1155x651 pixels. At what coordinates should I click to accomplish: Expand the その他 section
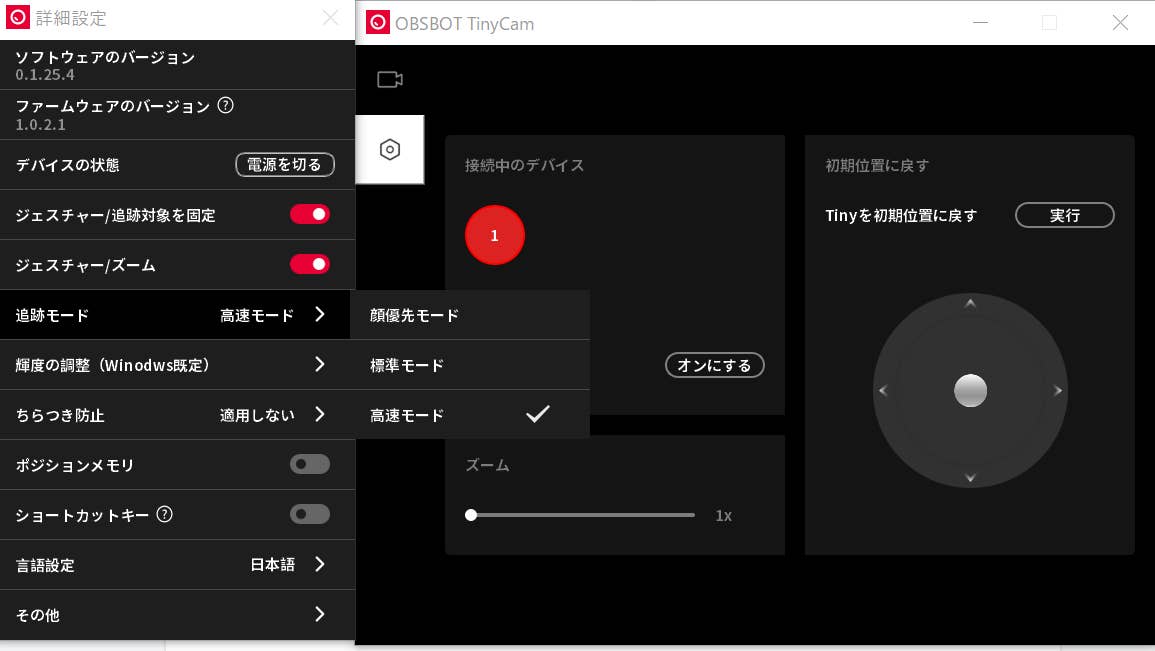[x=319, y=614]
